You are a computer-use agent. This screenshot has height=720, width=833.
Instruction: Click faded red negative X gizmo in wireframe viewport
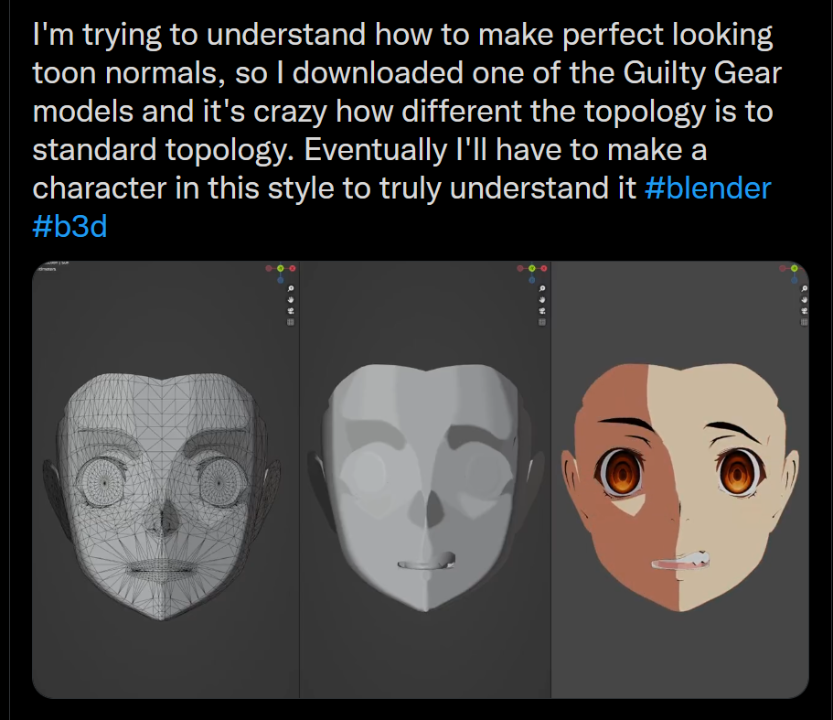pyautogui.click(x=269, y=268)
